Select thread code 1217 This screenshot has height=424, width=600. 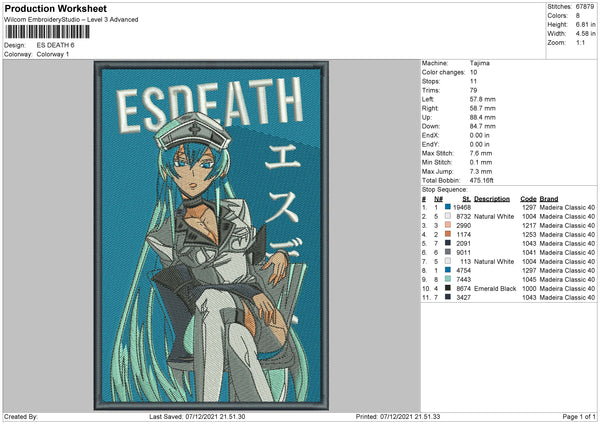[529, 225]
